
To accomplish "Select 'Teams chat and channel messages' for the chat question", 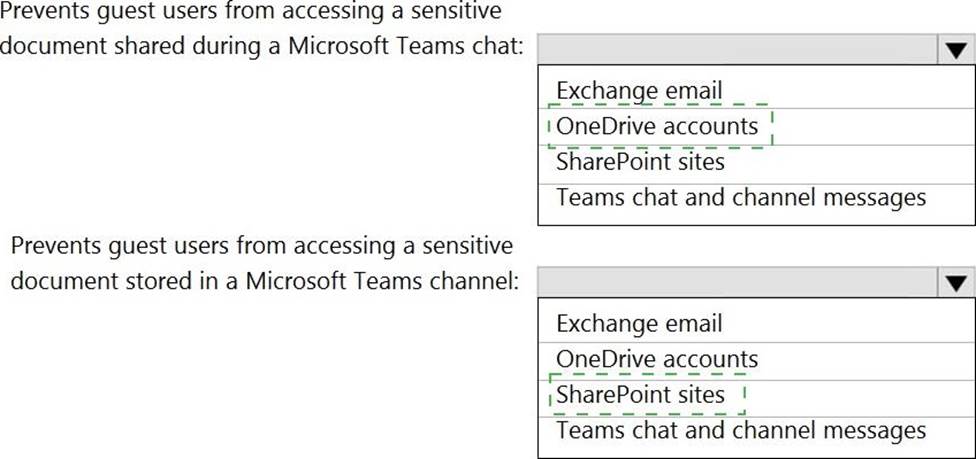I will (x=741, y=197).
